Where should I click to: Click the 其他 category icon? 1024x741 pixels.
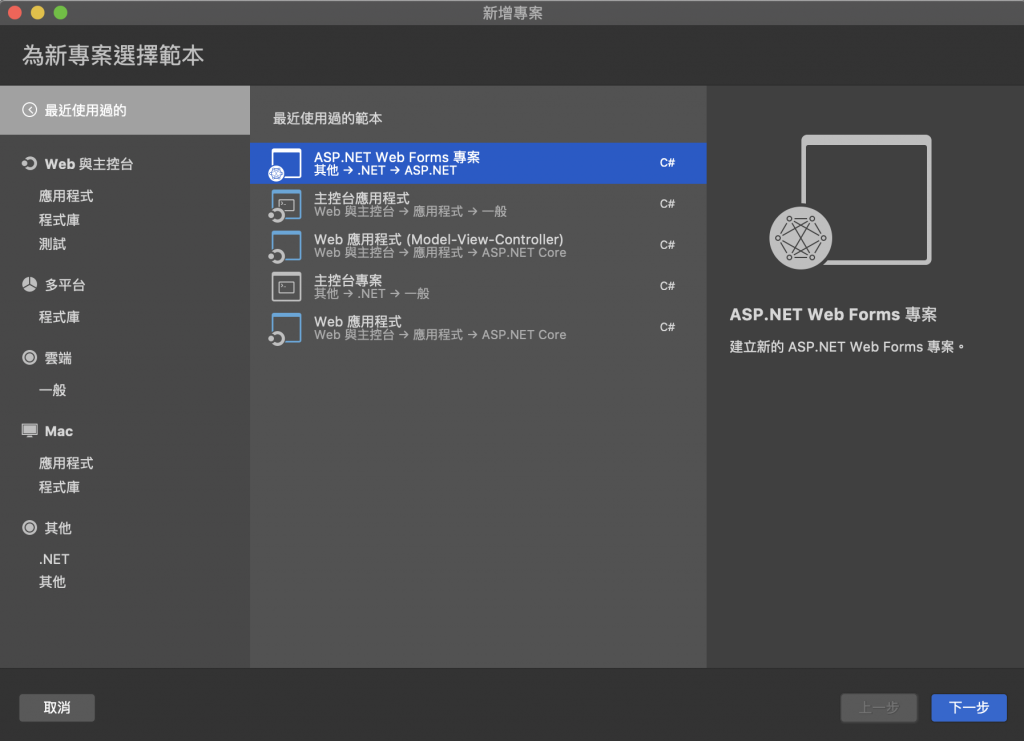(29, 527)
